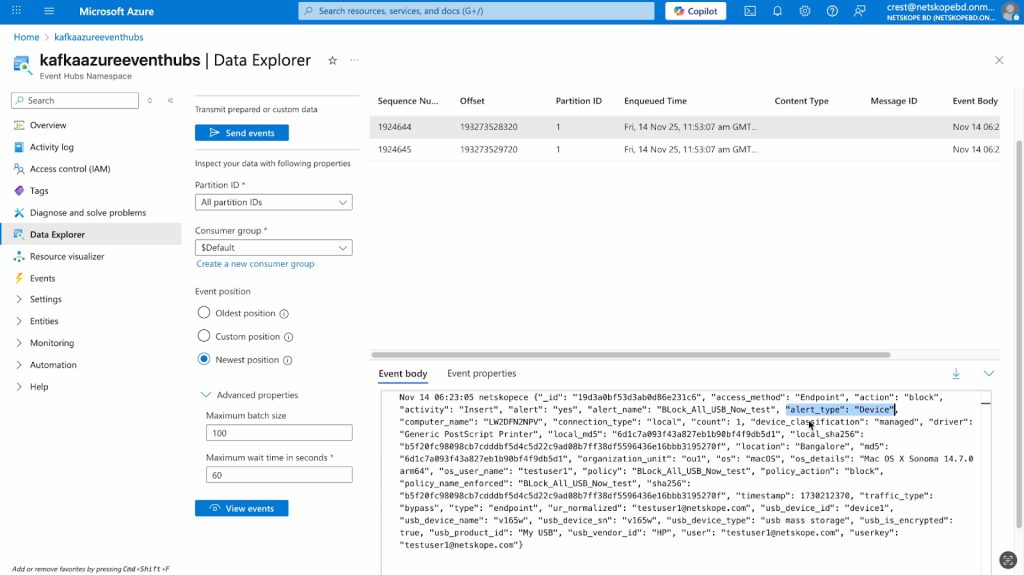Click the round icon at bottom right corner

pos(1008,560)
